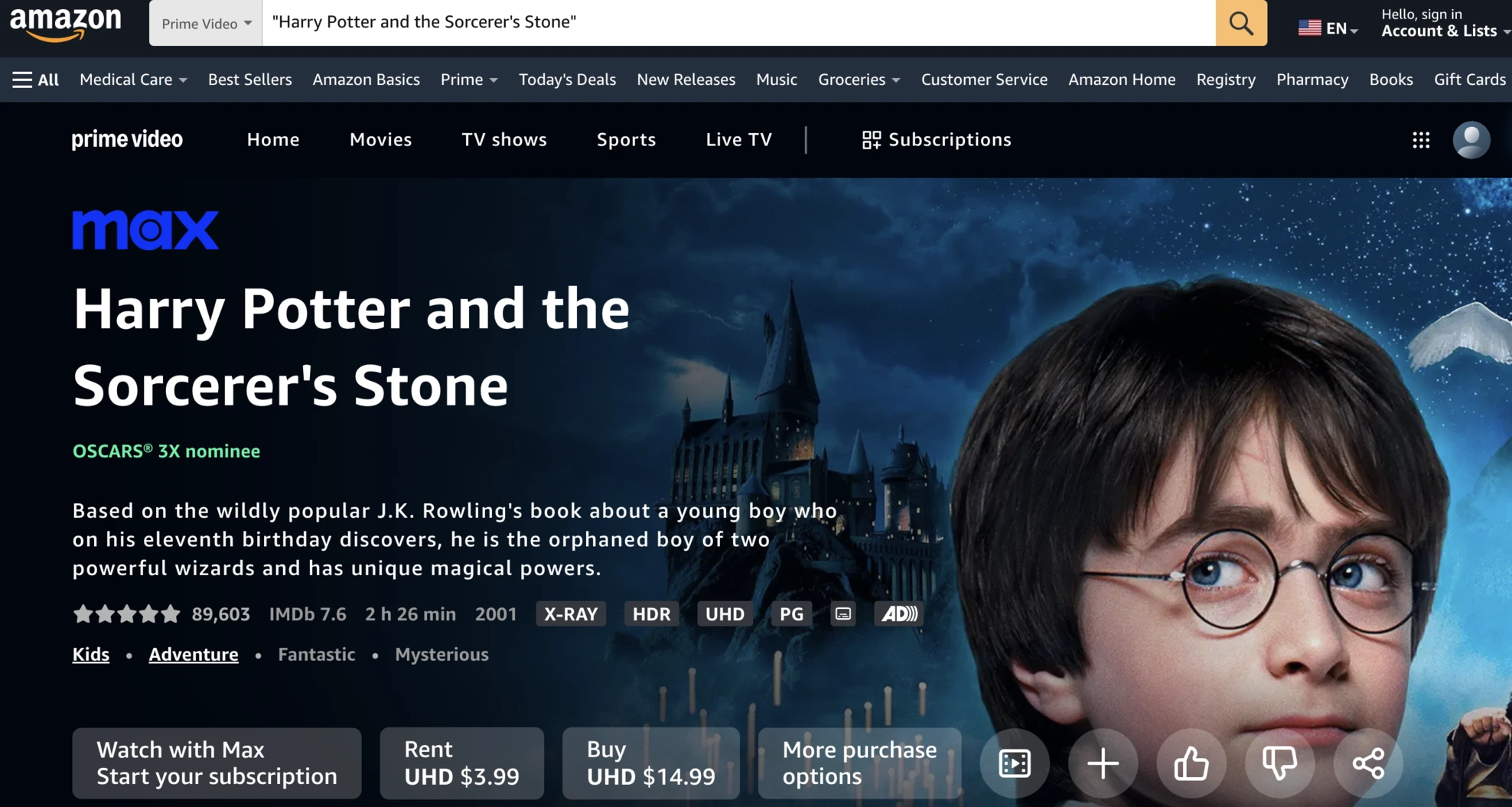Image resolution: width=1512 pixels, height=807 pixels.
Task: Click the UHD badge
Action: pos(725,614)
